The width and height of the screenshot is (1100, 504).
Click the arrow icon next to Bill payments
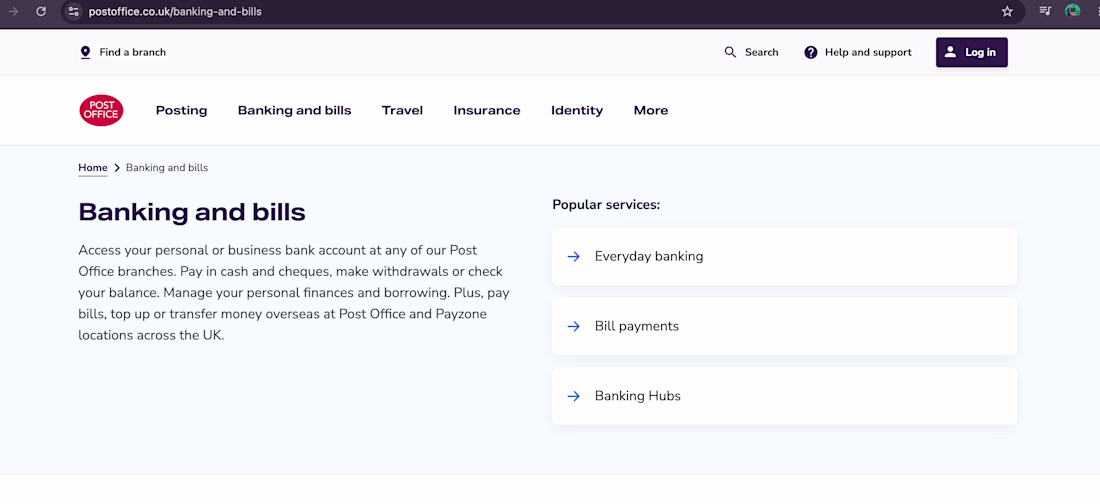point(574,326)
